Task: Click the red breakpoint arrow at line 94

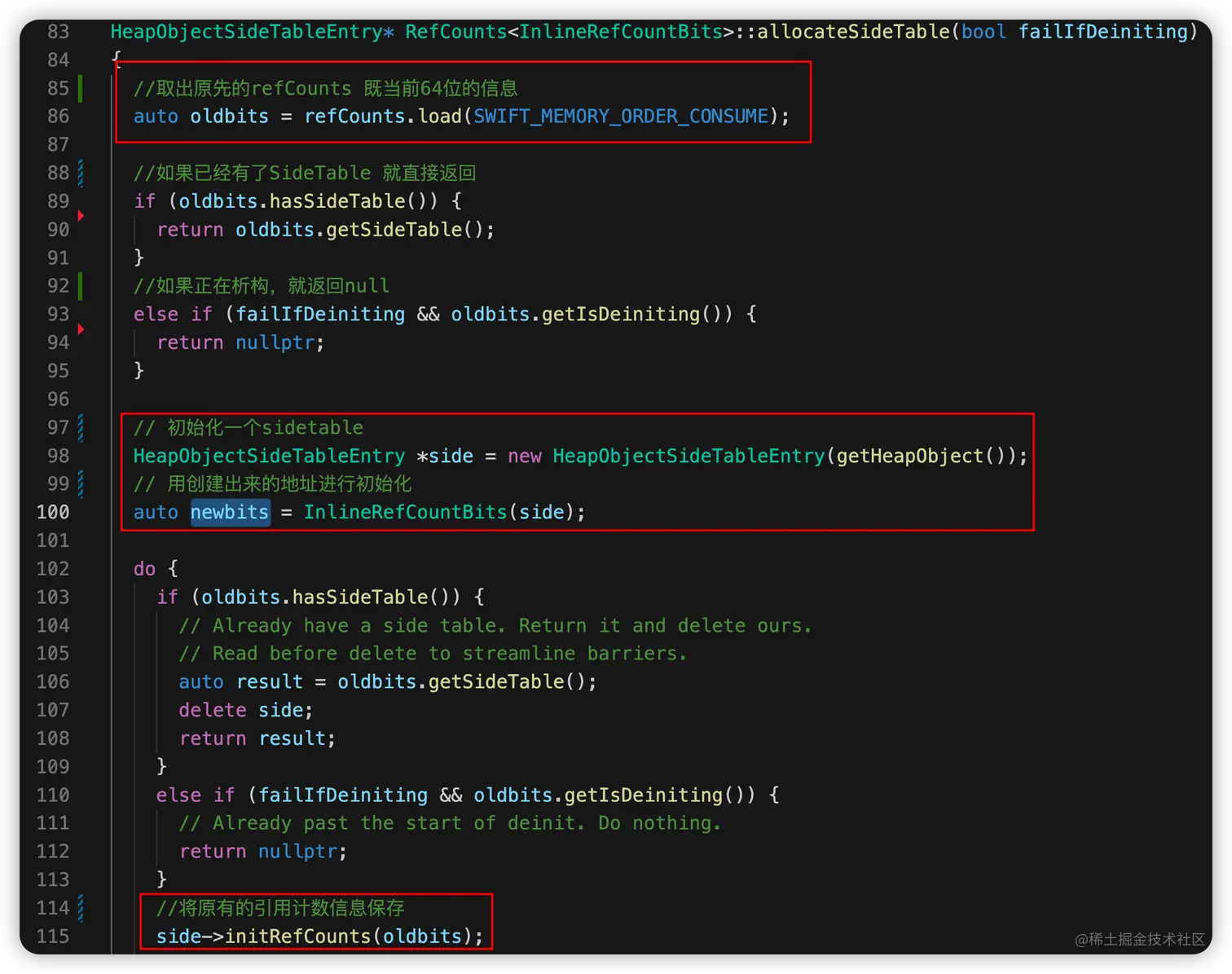Action: pyautogui.click(x=80, y=329)
